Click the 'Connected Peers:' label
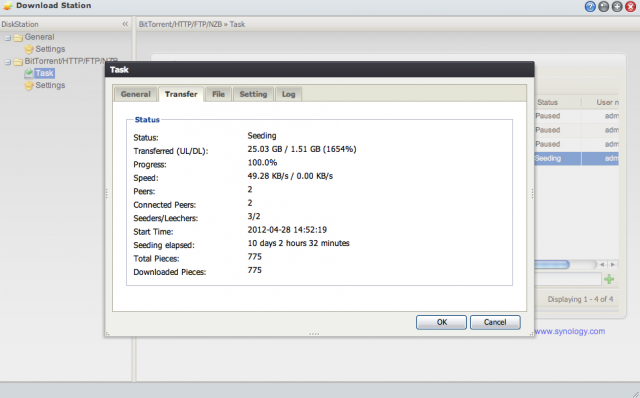 click(x=164, y=205)
